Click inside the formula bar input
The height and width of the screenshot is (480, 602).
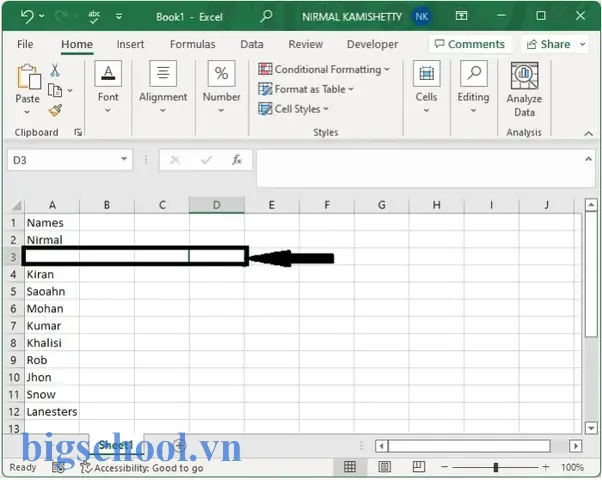point(418,168)
